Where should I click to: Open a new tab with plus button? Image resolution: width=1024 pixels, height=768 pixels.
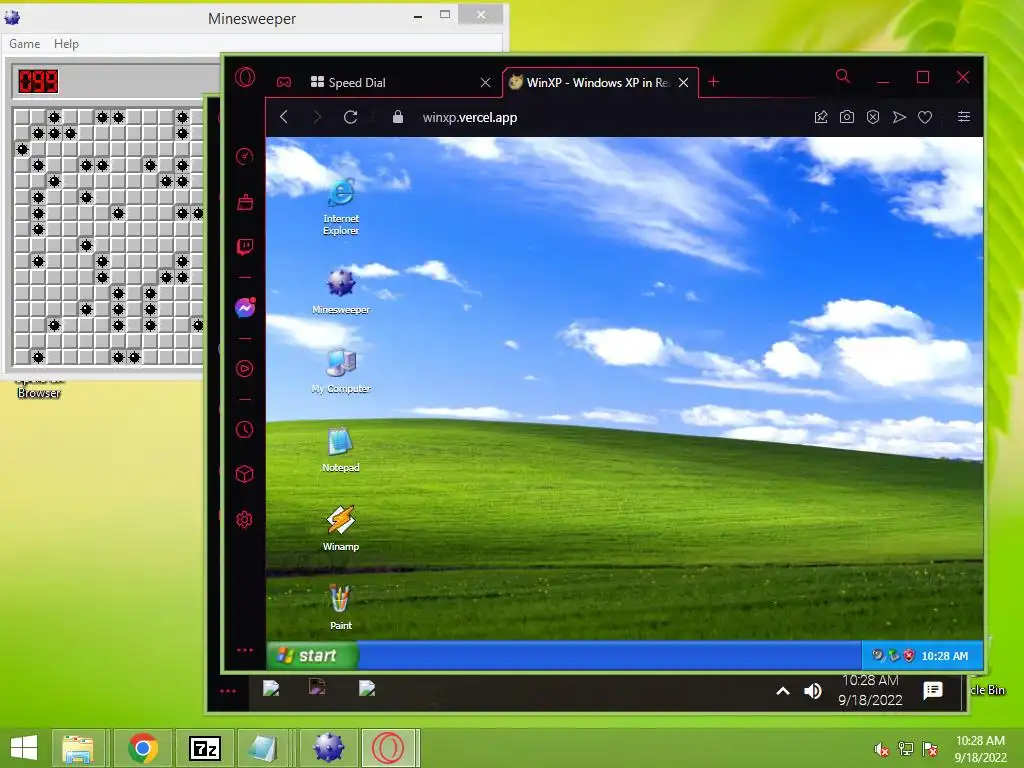click(713, 82)
